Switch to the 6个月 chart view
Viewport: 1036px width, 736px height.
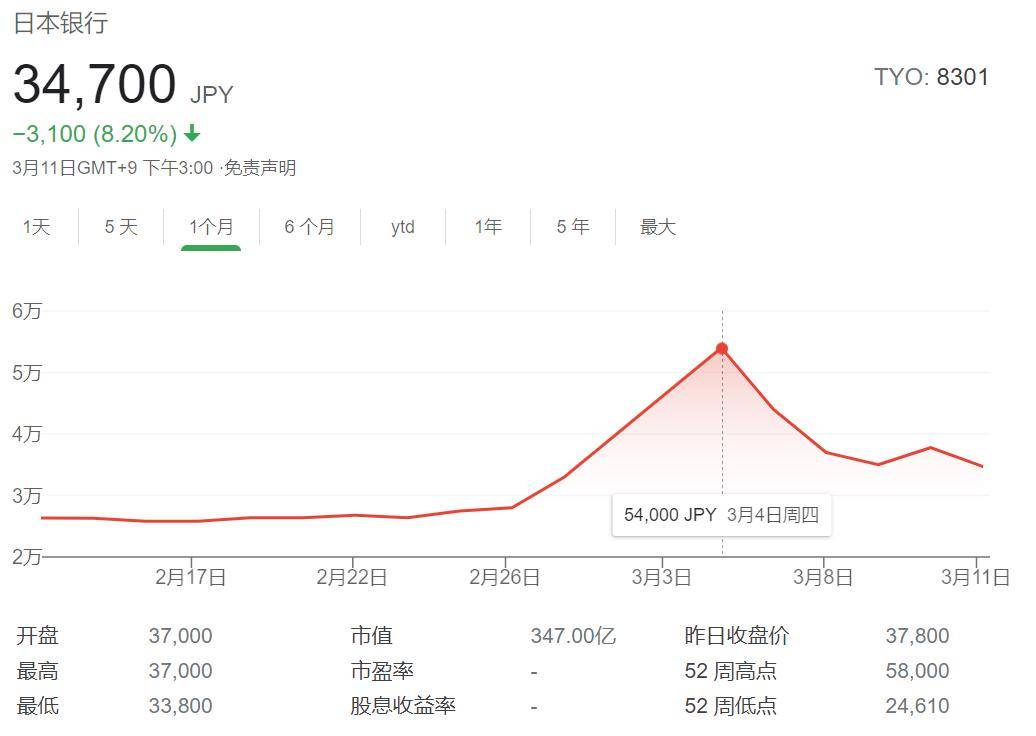coord(308,227)
